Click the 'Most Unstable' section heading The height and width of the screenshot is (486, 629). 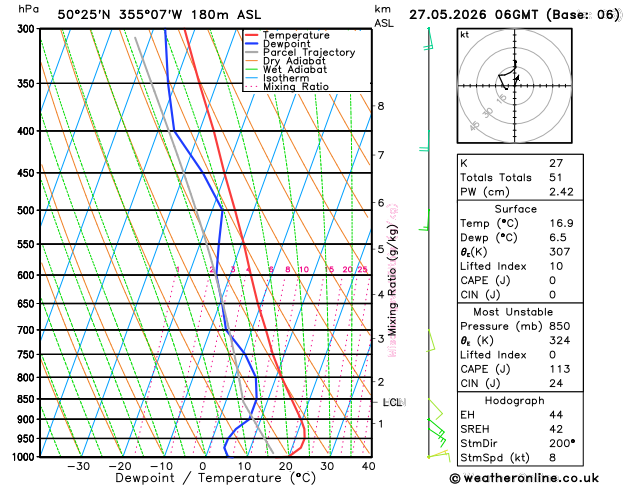[x=513, y=312]
